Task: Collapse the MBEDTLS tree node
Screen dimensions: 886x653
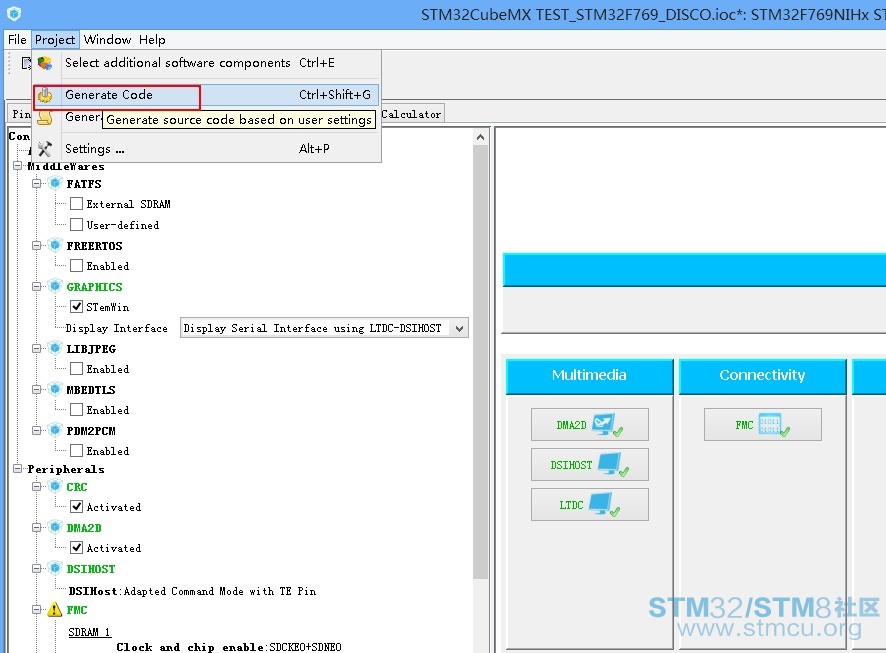Action: [37, 389]
